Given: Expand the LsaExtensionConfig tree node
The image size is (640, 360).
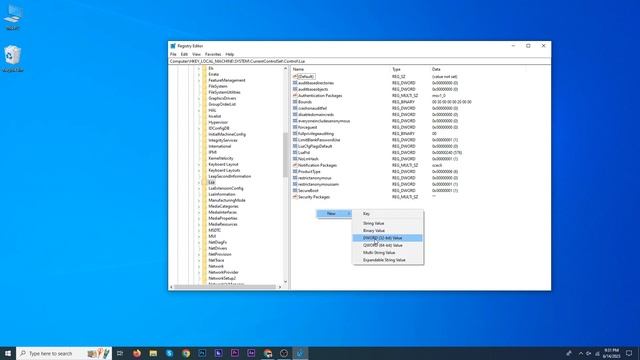Looking at the screenshot, I should coord(199,189).
